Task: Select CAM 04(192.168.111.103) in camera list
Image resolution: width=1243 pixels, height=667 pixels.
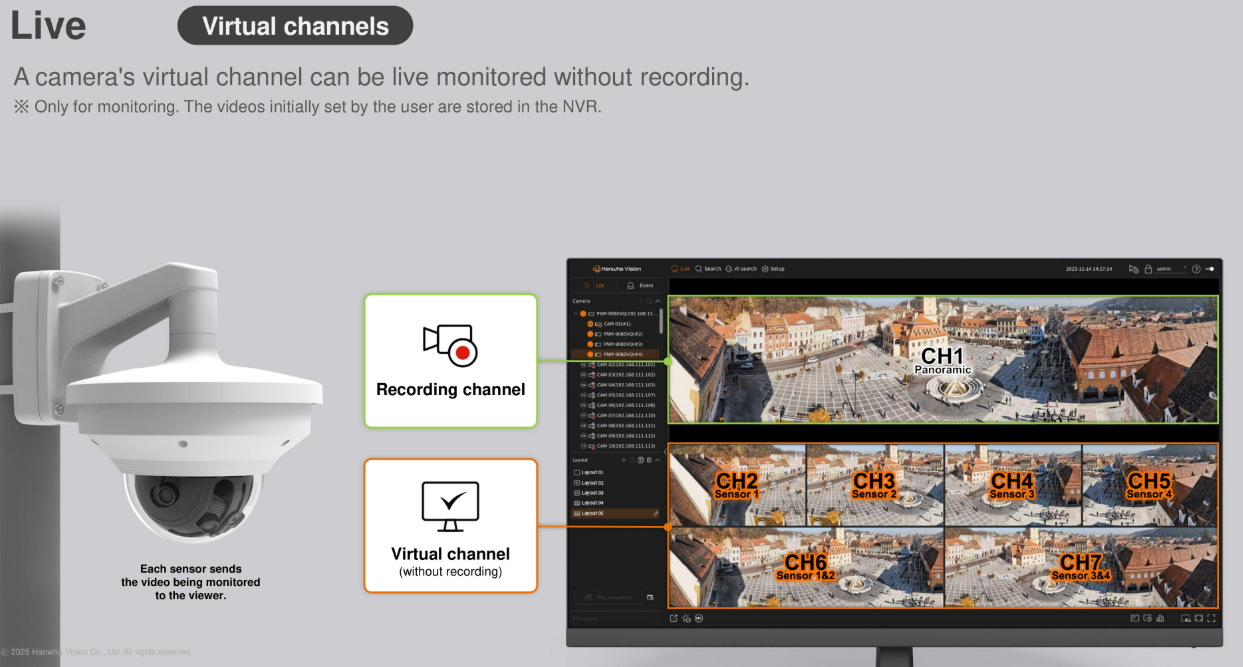Action: pyautogui.click(x=618, y=385)
